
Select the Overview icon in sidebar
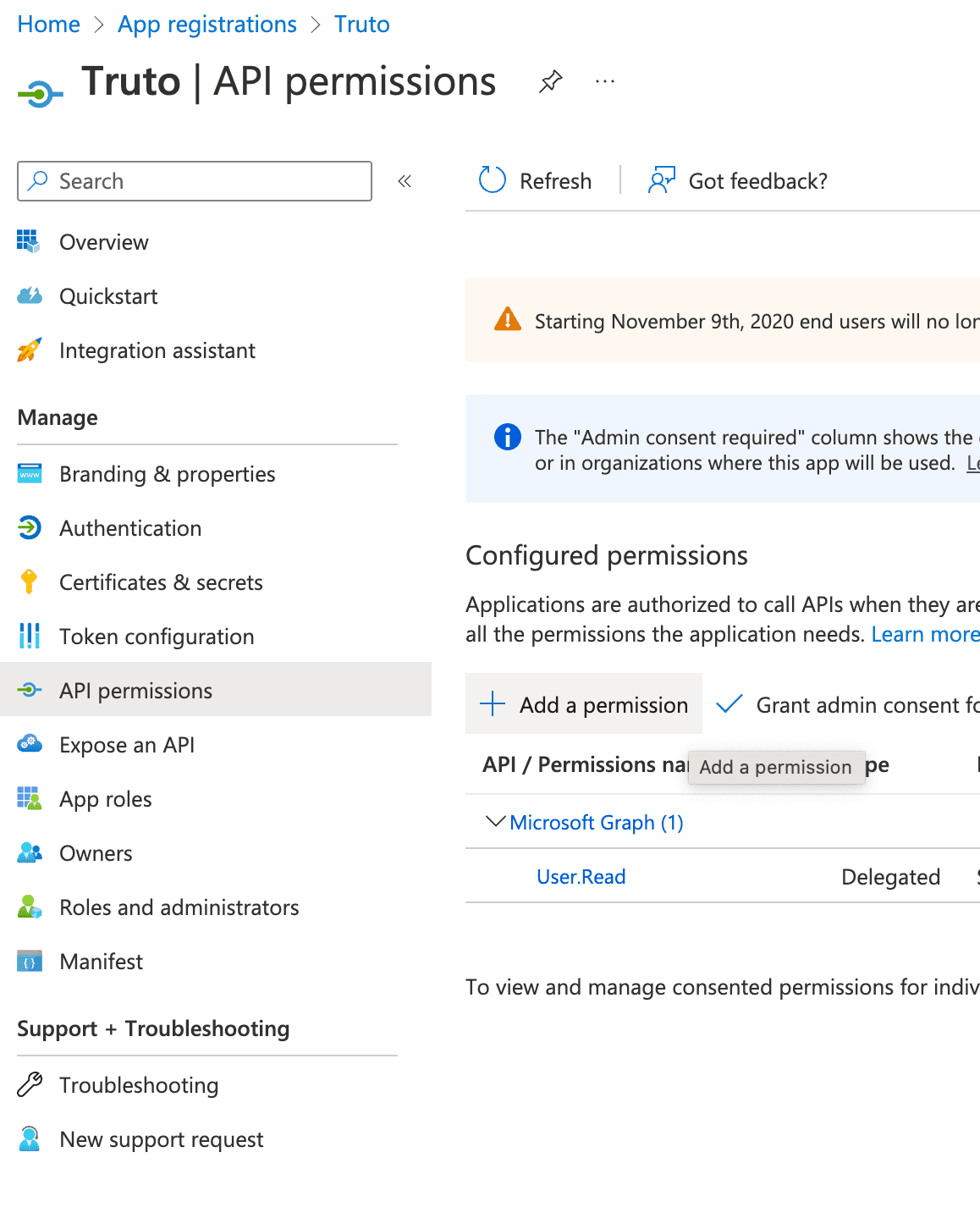coord(28,242)
